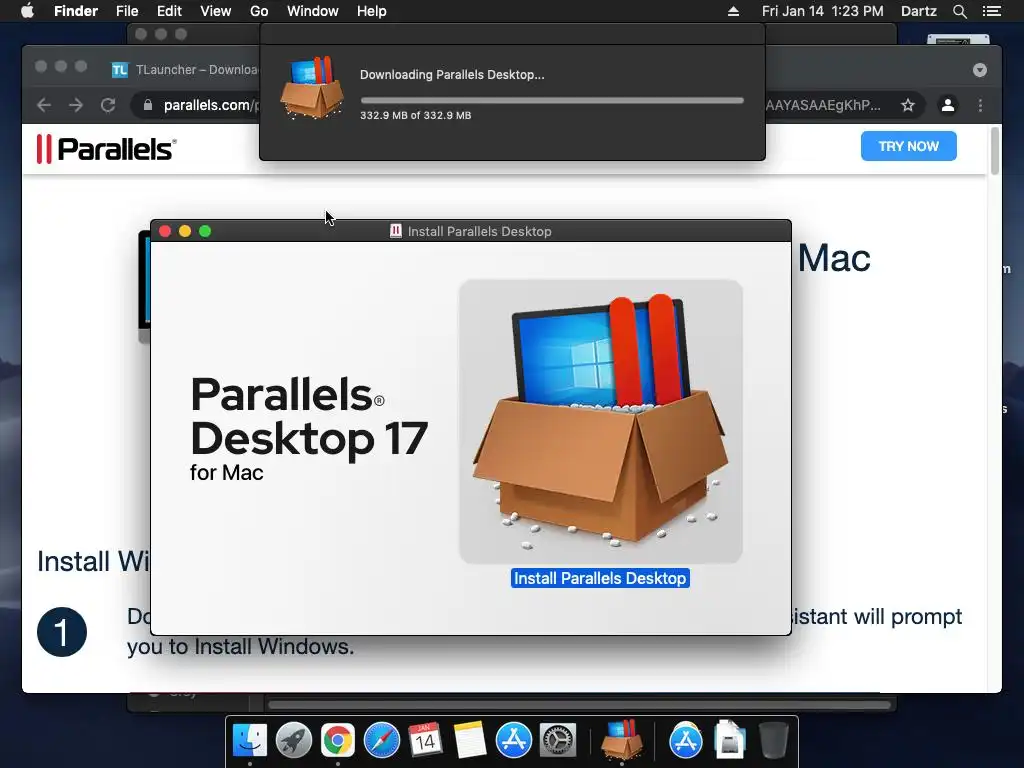This screenshot has height=768, width=1024.
Task: Click the eject icon in menu bar
Action: [733, 11]
